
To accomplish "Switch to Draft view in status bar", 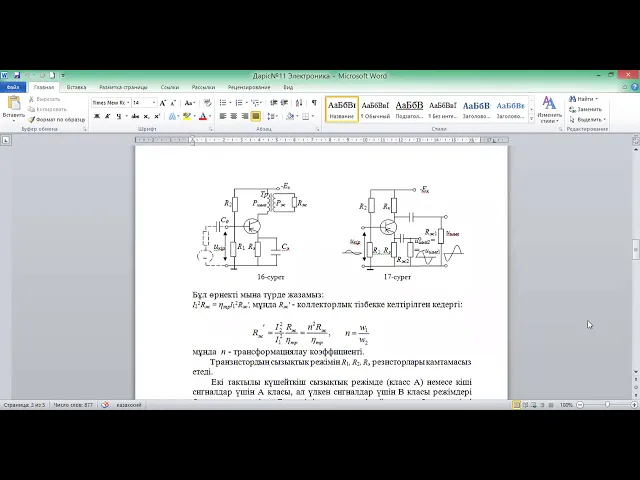I will (551, 405).
